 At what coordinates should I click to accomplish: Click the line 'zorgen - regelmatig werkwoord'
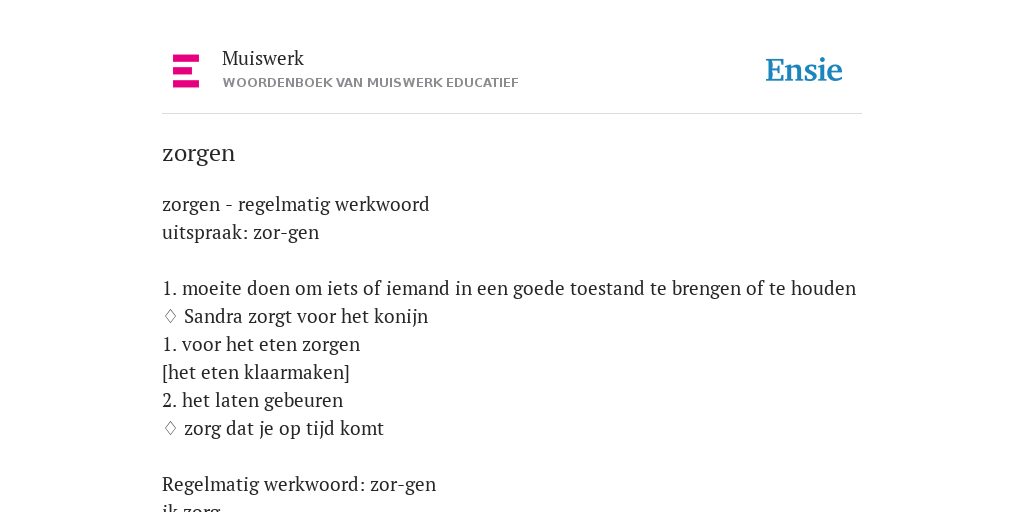pyautogui.click(x=296, y=204)
